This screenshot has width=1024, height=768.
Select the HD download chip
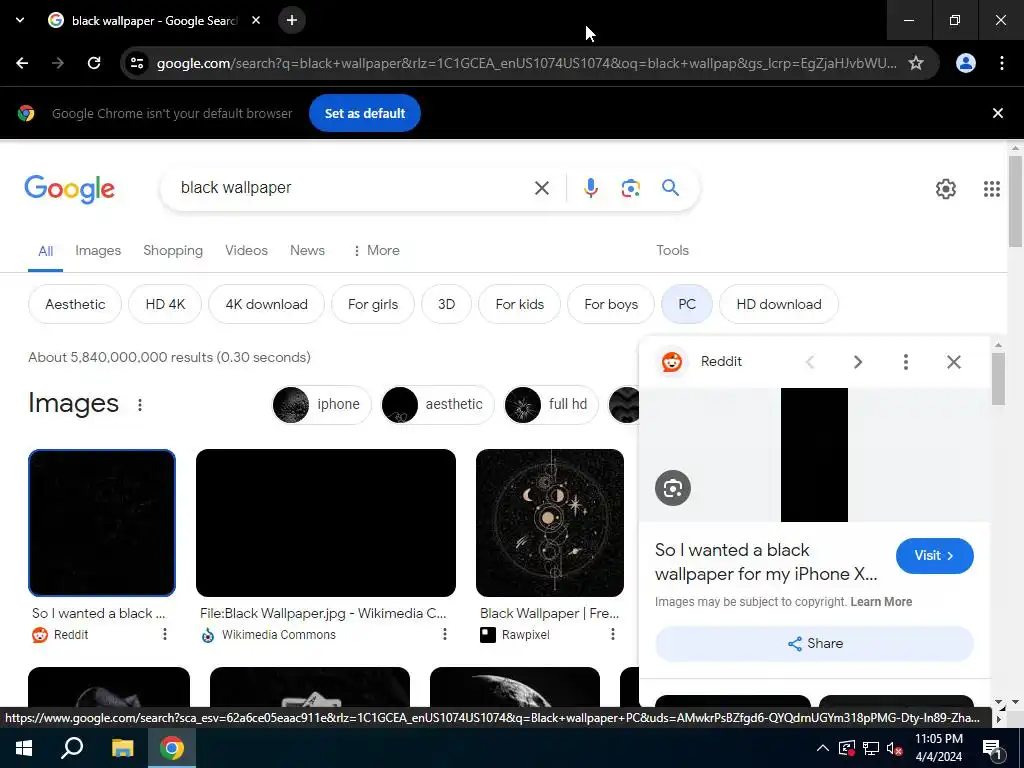(778, 304)
